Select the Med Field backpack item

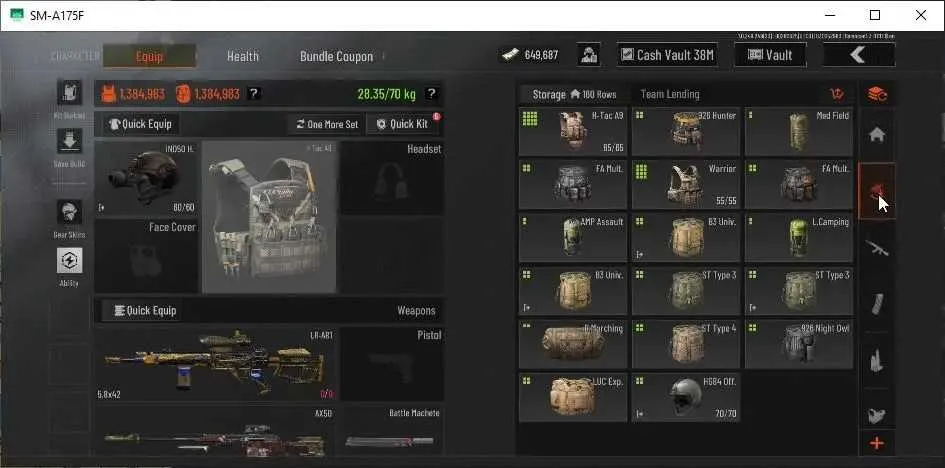(x=799, y=131)
